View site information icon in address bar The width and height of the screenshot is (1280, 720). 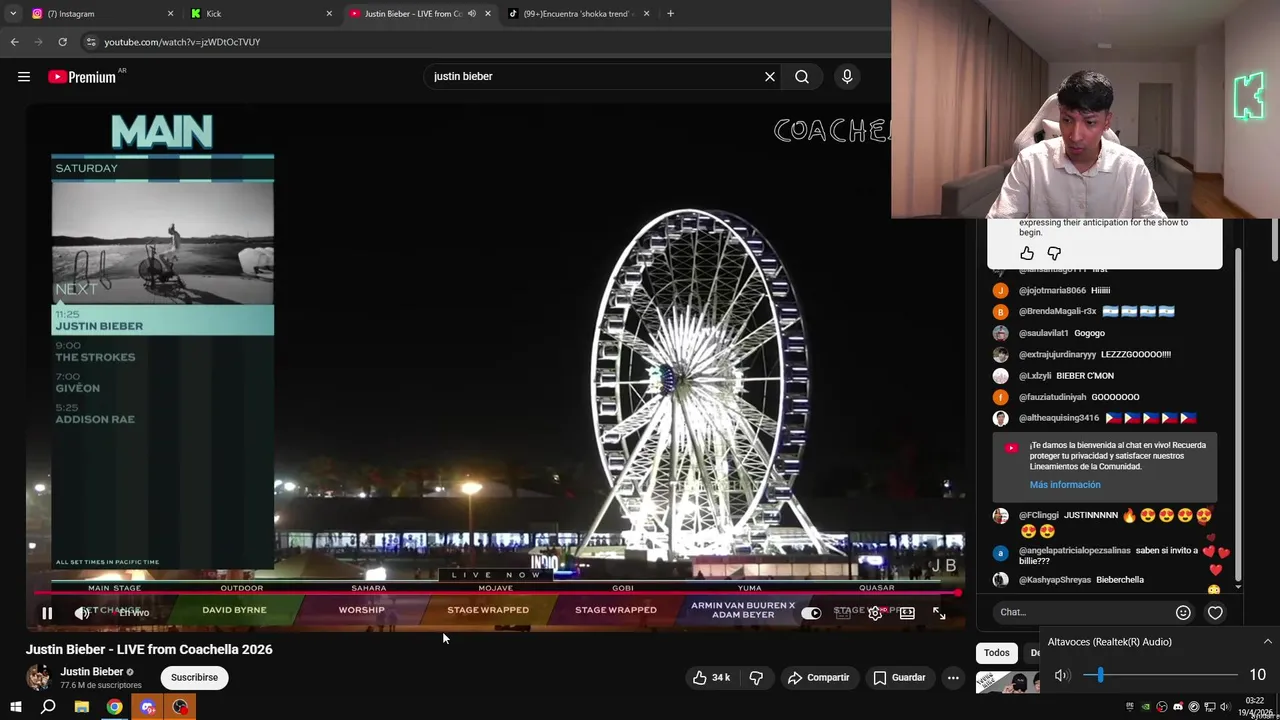pyautogui.click(x=91, y=42)
